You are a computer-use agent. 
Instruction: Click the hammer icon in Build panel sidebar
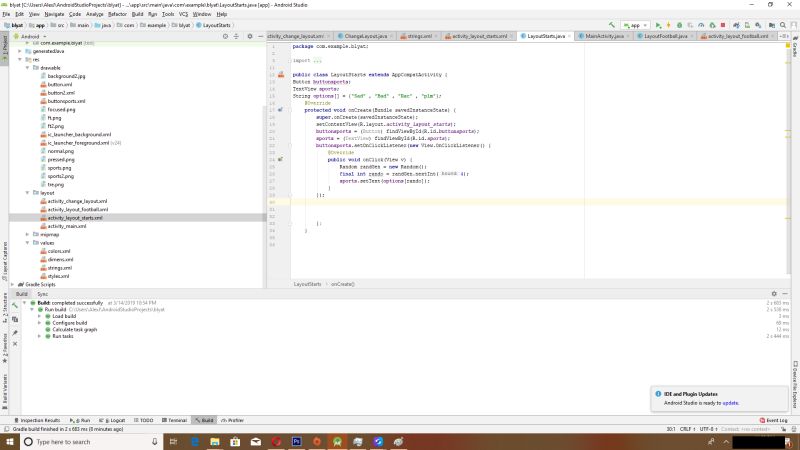click(x=15, y=306)
